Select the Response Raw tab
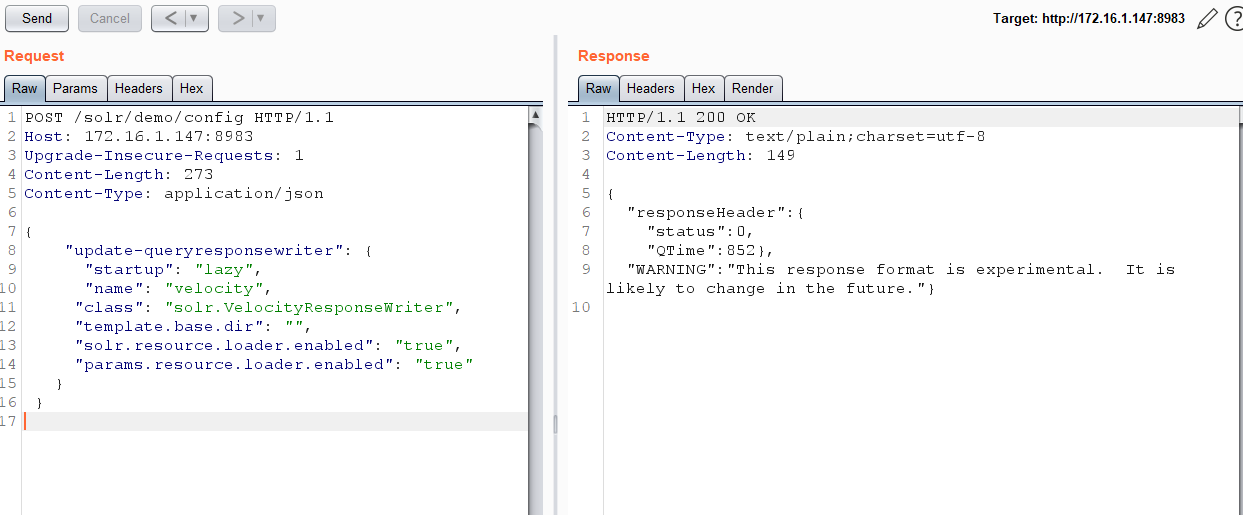 tap(599, 88)
